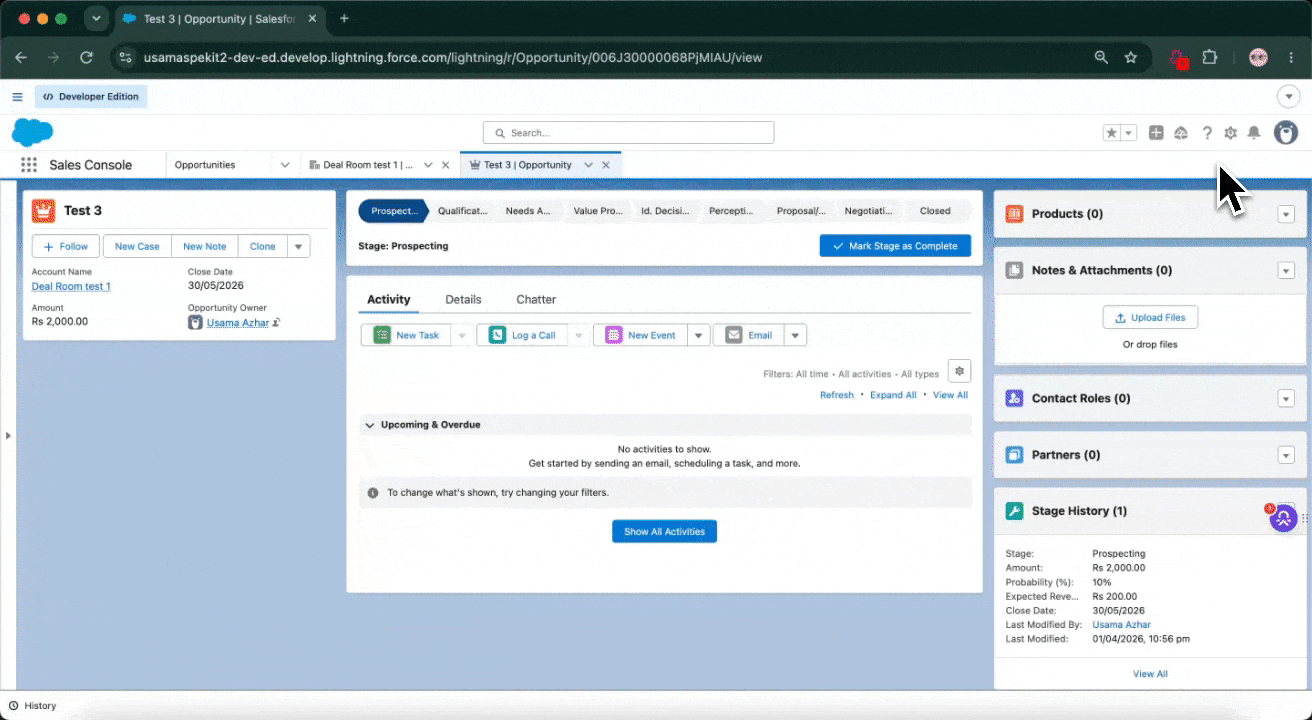Open the Log a Call dropdown arrow
1312x720 pixels.
[x=578, y=335]
